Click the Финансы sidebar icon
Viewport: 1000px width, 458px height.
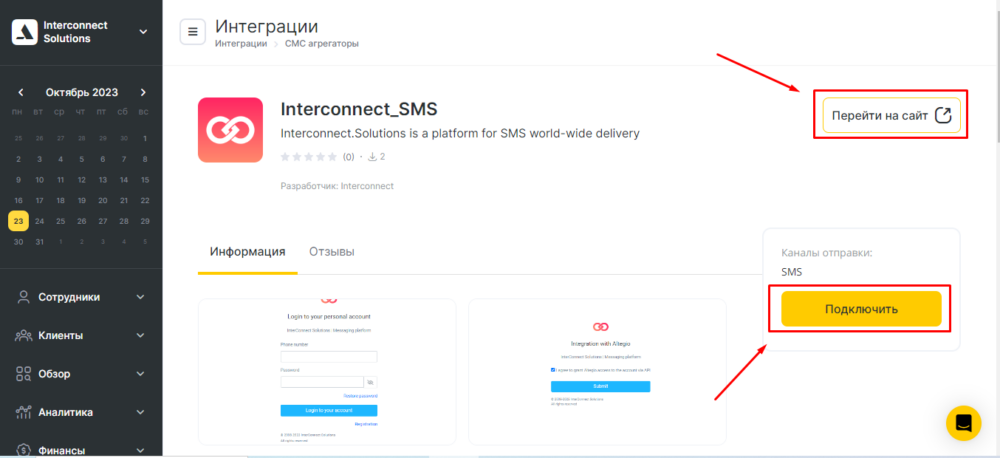[22, 450]
